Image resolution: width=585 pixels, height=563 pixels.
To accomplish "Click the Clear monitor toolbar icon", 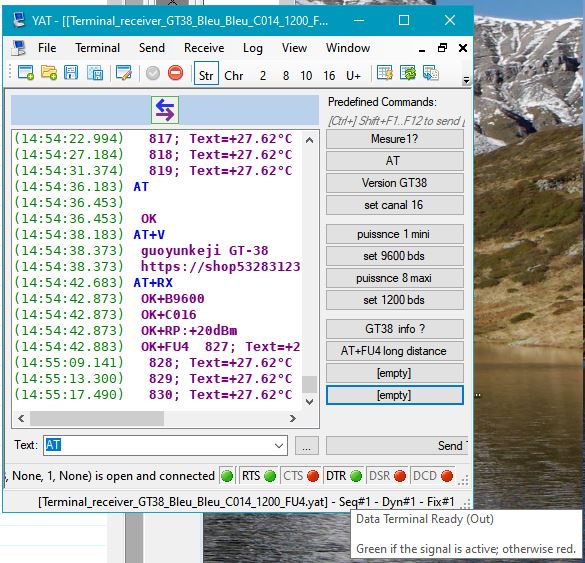I will point(385,73).
